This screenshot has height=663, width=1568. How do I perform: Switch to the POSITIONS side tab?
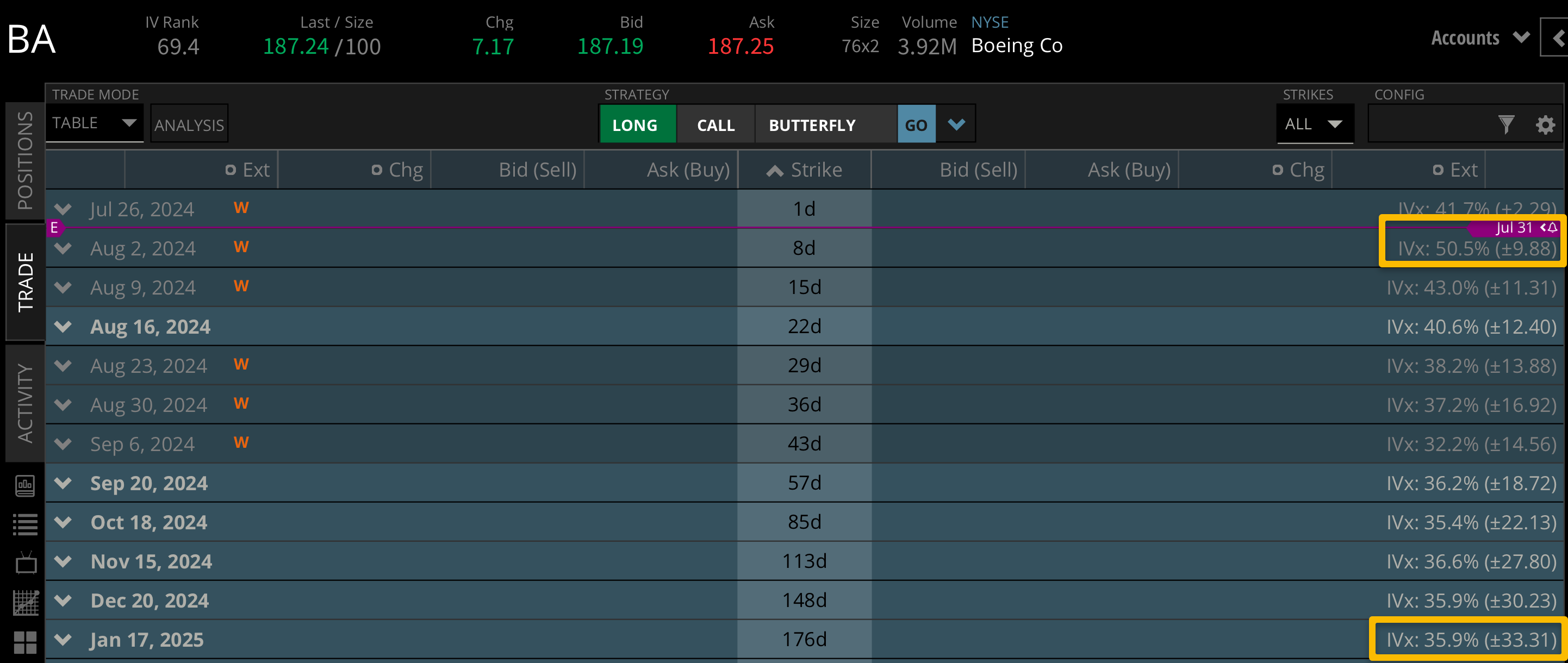click(25, 160)
